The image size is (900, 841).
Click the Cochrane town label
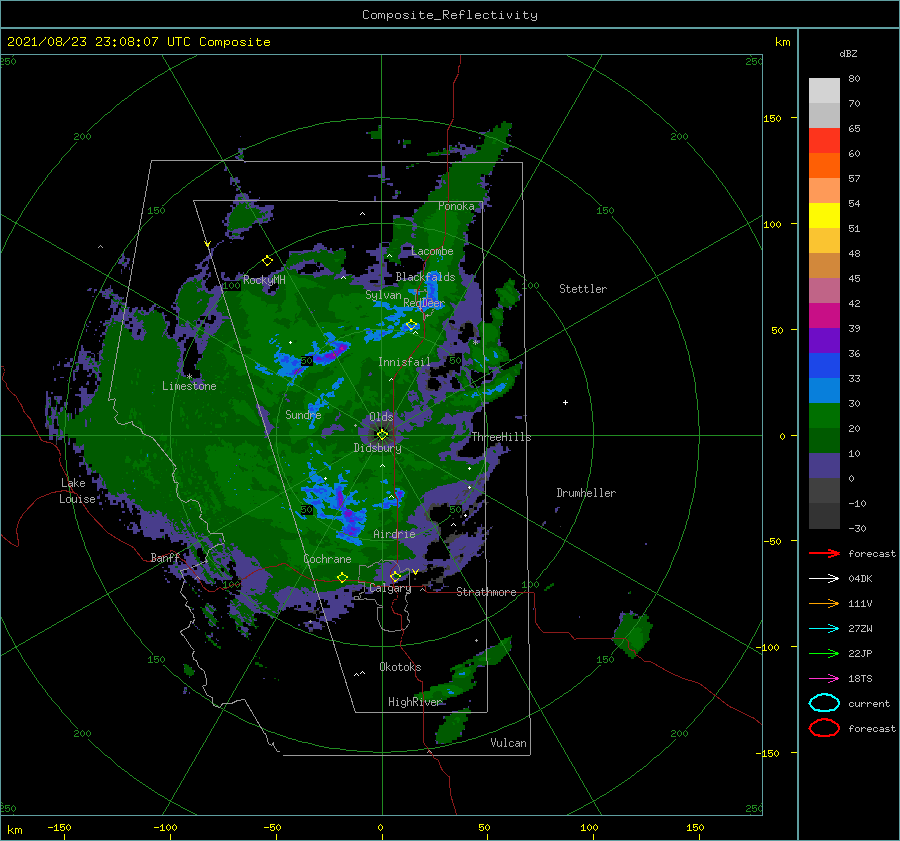click(x=327, y=559)
